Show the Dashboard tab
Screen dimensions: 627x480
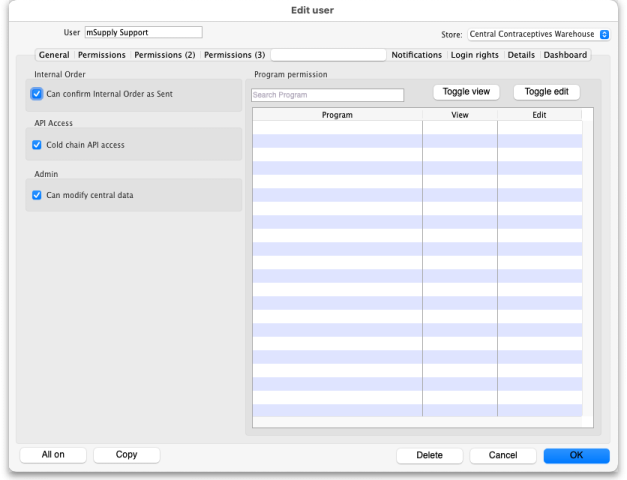[565, 55]
